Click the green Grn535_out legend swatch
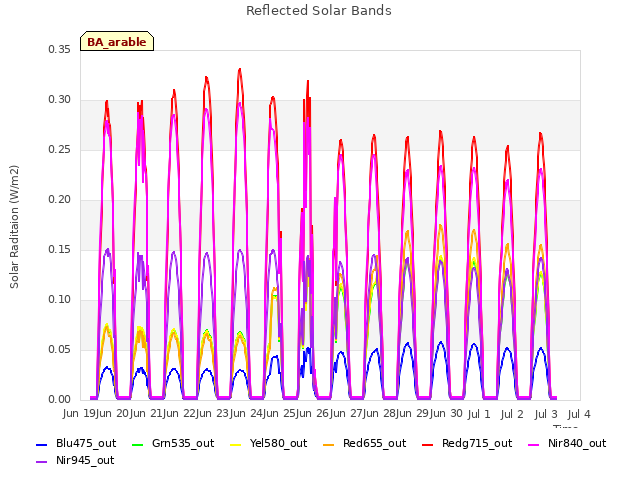Viewport: 640px width, 480px height. tap(138, 444)
